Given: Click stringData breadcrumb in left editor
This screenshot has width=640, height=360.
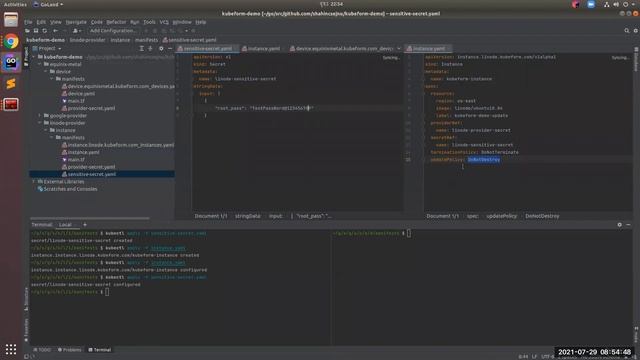Looking at the screenshot, I should (x=247, y=216).
